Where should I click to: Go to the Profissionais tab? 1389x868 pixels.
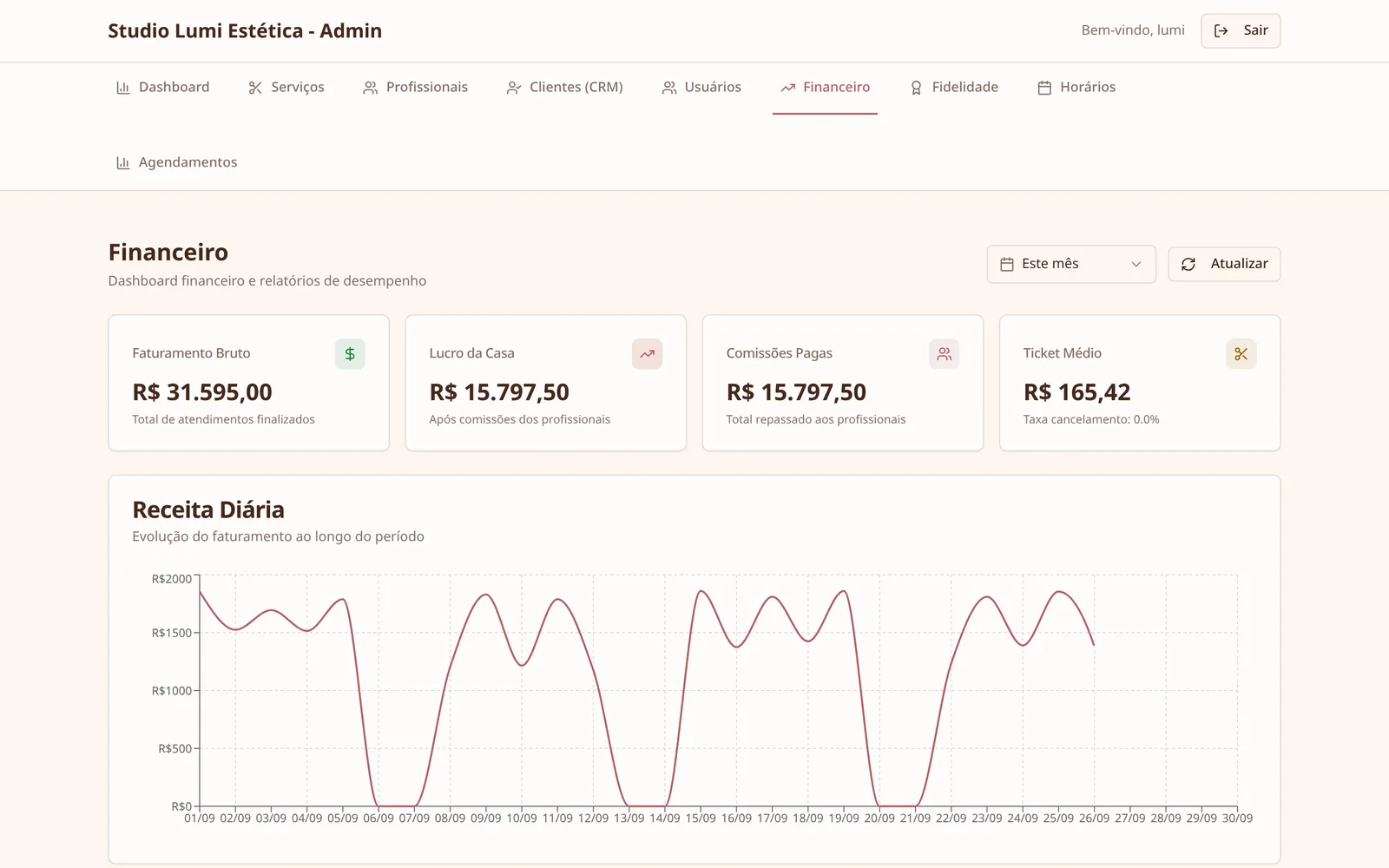click(x=415, y=88)
